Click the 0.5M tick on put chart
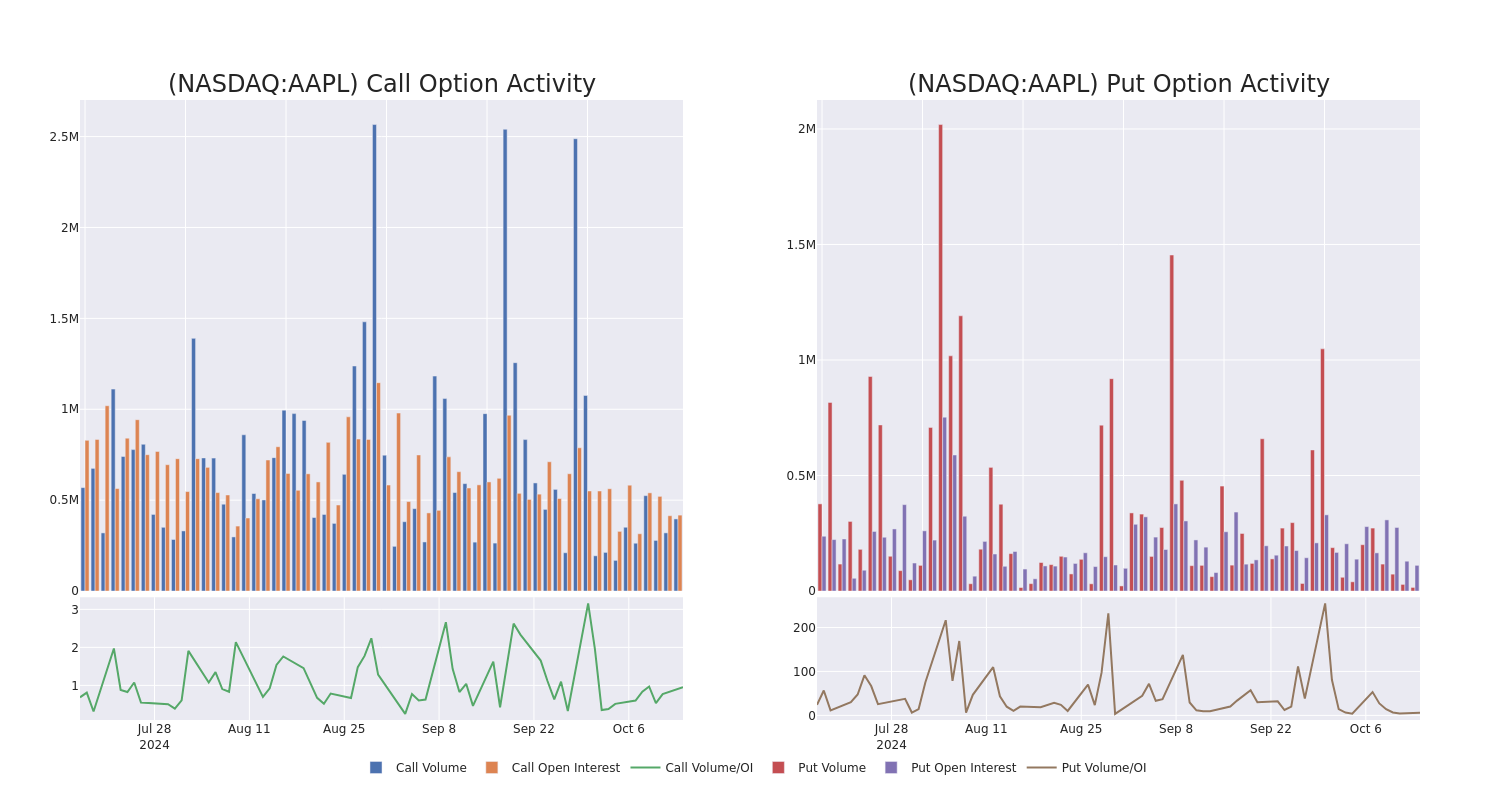 click(x=801, y=476)
